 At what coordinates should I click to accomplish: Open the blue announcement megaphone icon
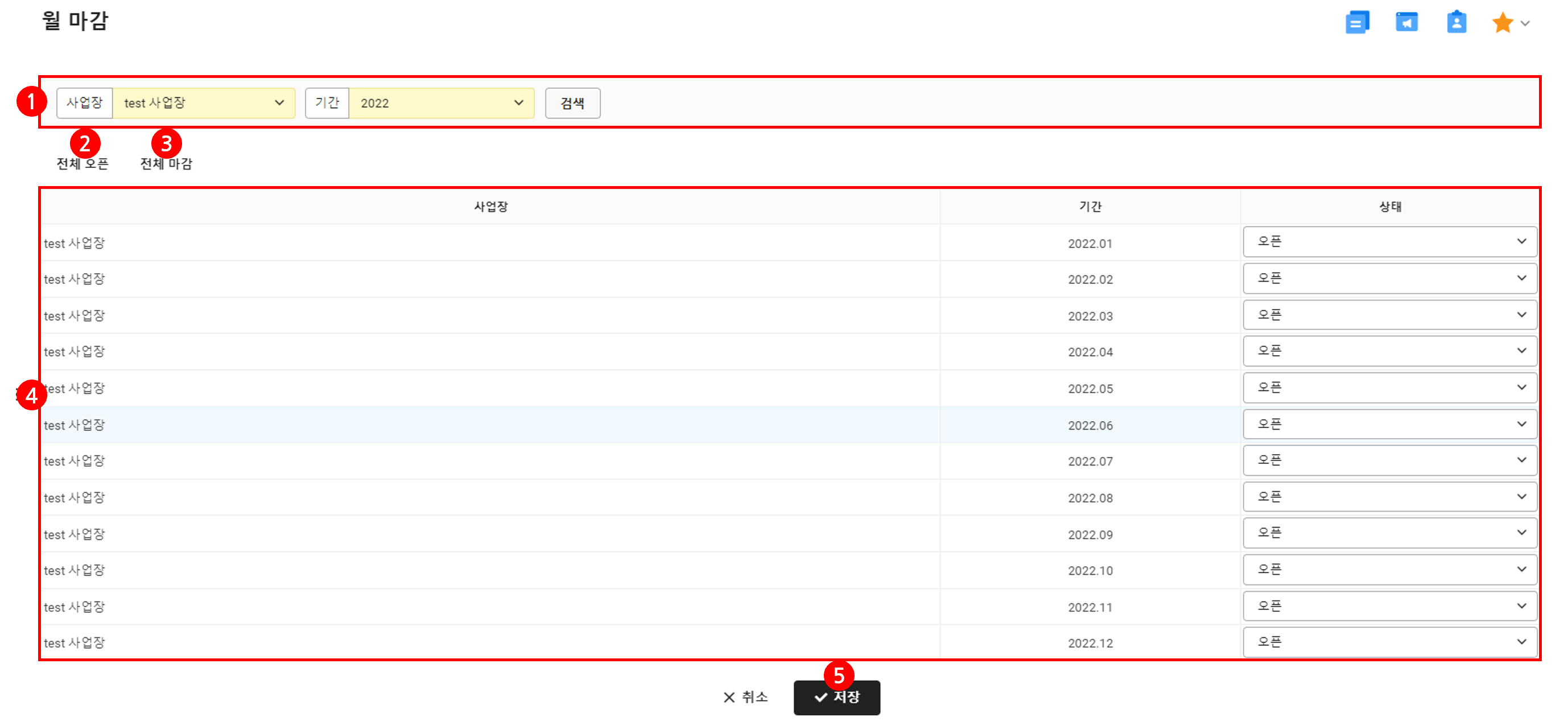coord(1406,23)
